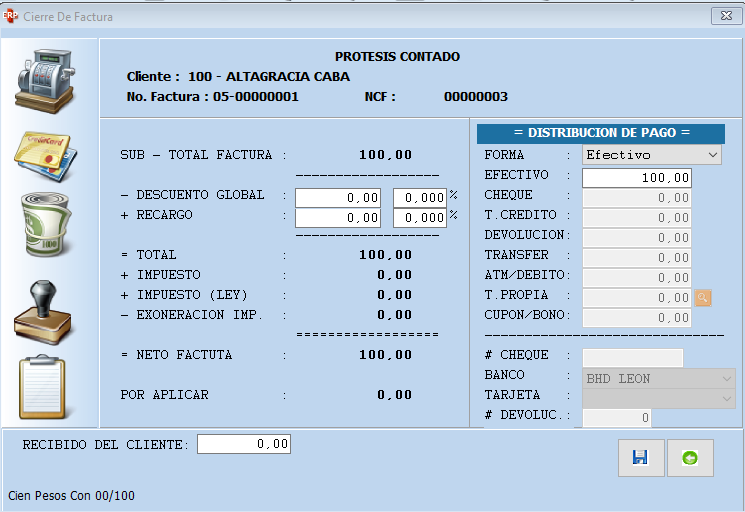Click the DESCUENTO GLOBAL percentage field
The image size is (745, 512).
coord(419,198)
